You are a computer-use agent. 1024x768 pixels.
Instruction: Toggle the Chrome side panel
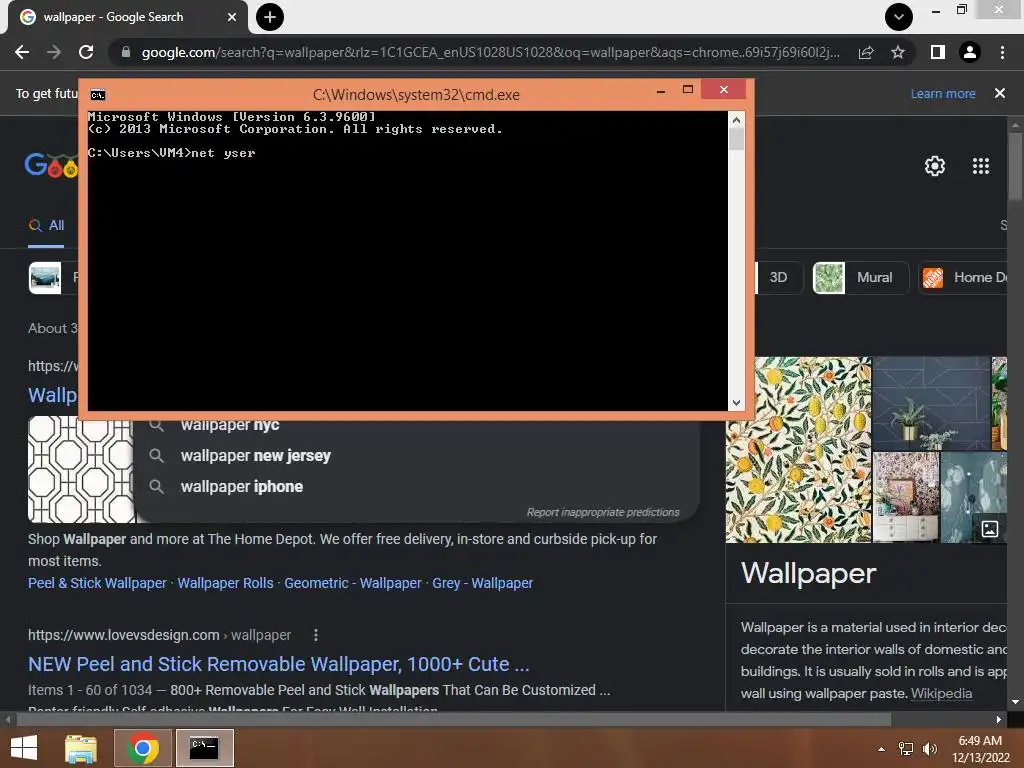[x=938, y=52]
